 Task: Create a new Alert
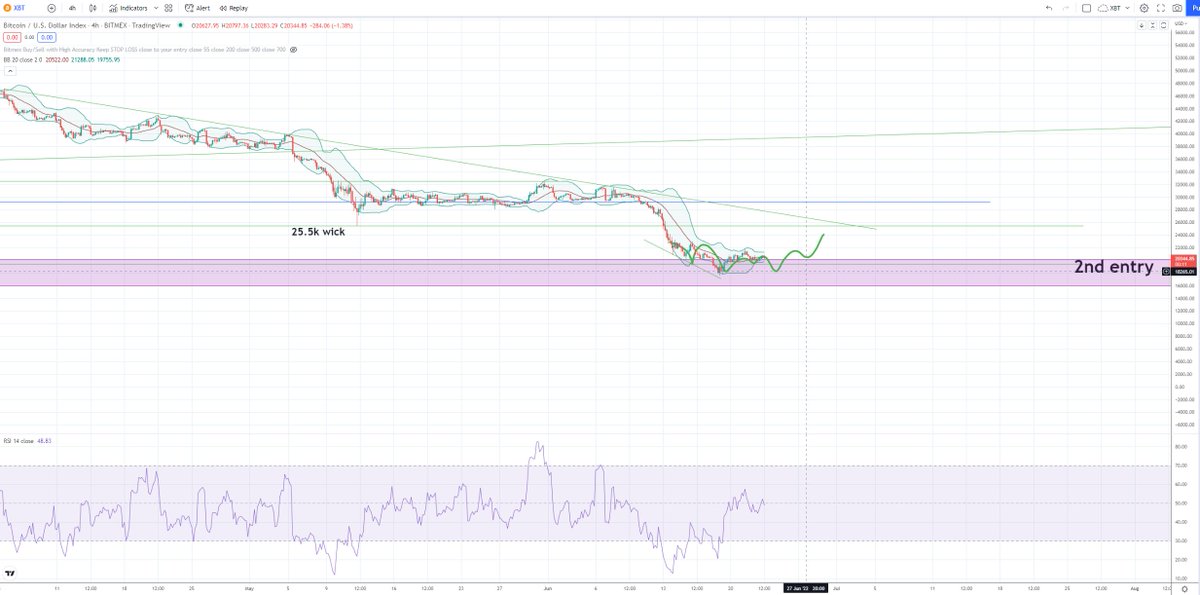197,8
